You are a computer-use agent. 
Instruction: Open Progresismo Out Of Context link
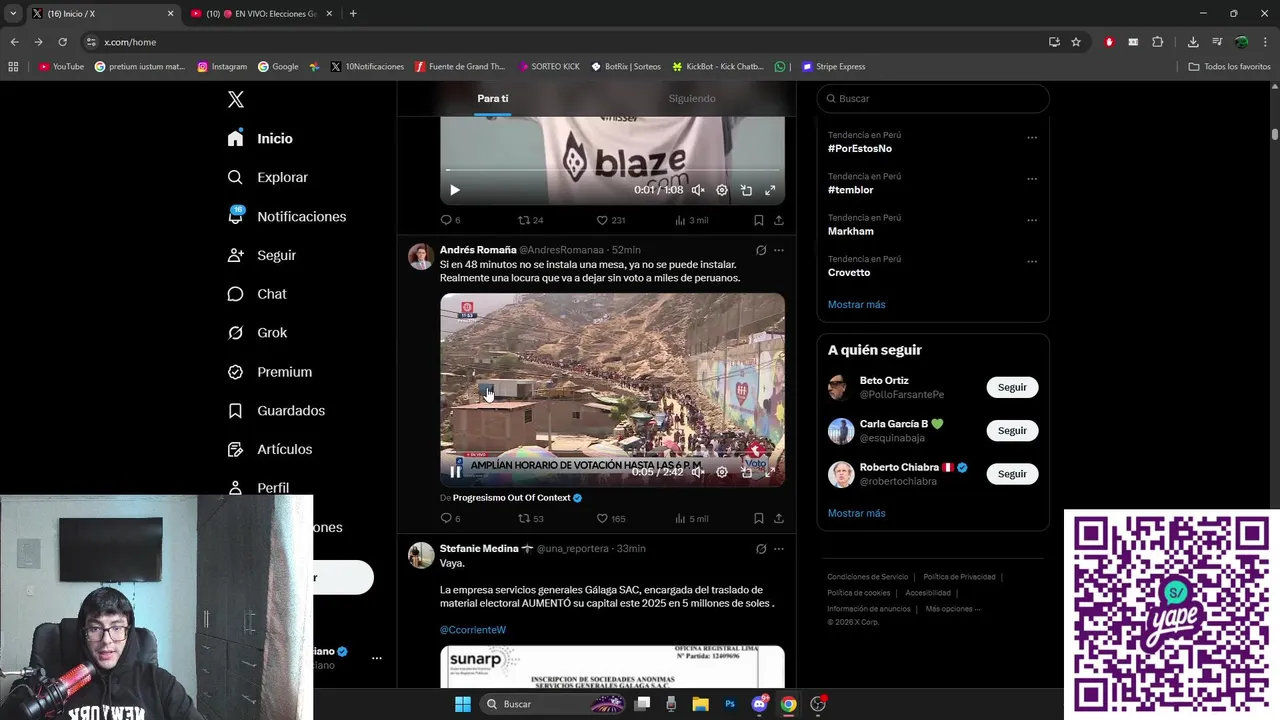(x=517, y=498)
